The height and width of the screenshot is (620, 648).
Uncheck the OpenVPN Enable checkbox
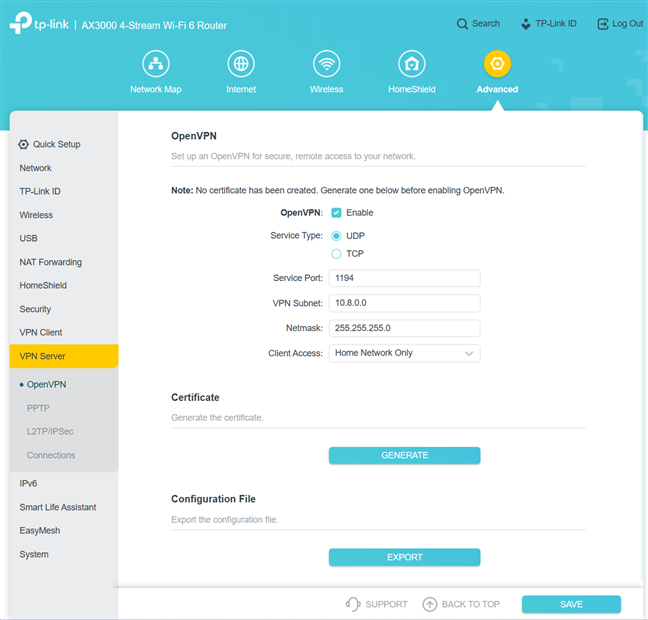point(336,212)
